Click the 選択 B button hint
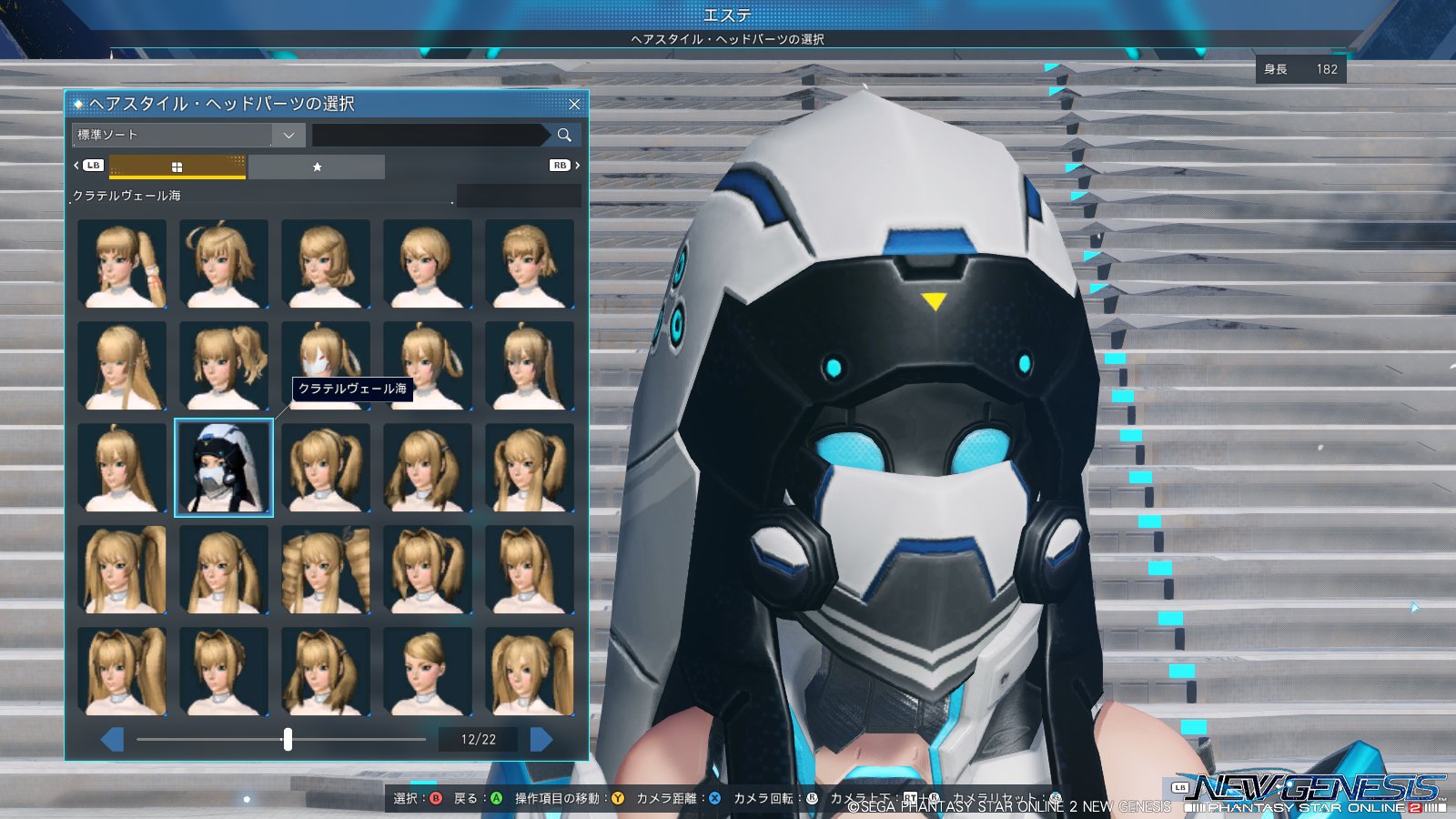Viewport: 1456px width, 819px height. pos(418,798)
